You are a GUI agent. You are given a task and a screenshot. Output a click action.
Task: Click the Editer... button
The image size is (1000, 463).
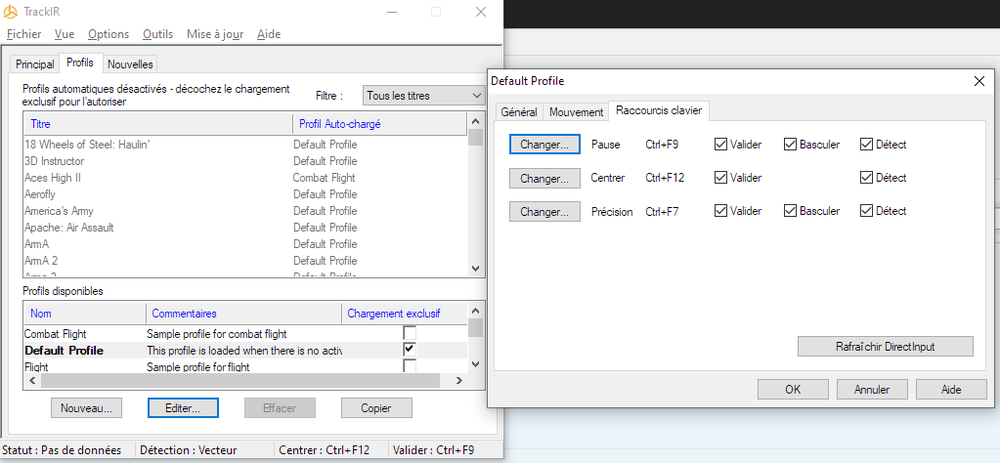(x=183, y=408)
